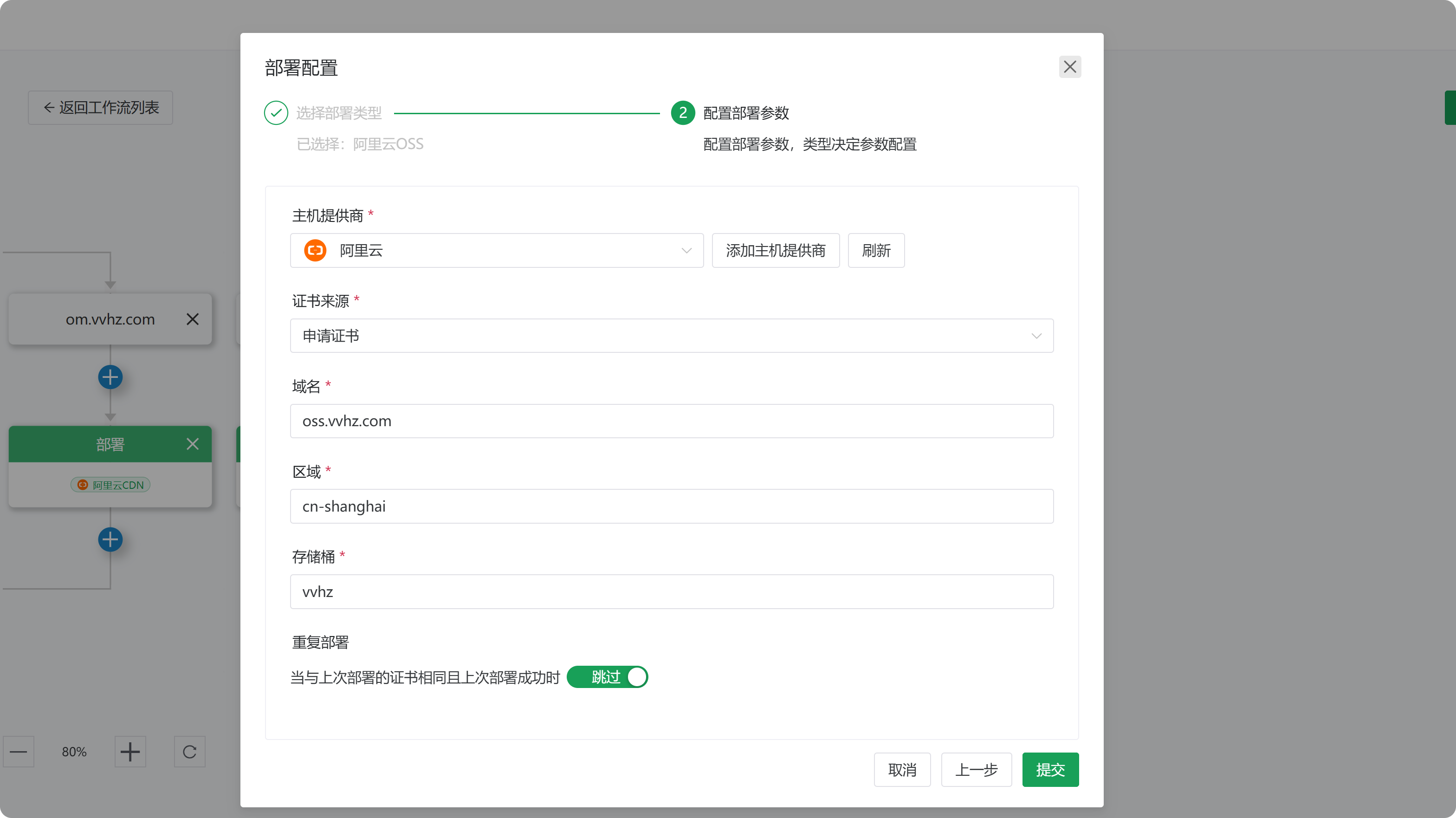Toggle the 跳过 repeat-deploy switch

tap(607, 677)
